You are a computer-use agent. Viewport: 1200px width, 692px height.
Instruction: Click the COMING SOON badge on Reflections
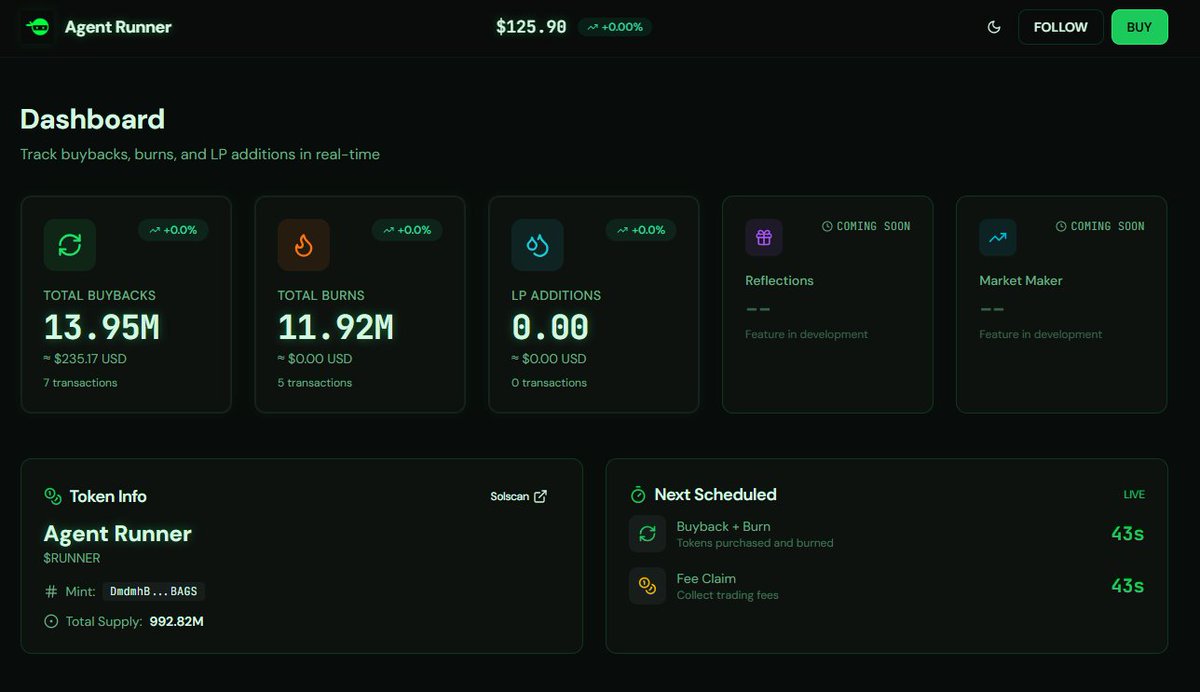pyautogui.click(x=866, y=226)
